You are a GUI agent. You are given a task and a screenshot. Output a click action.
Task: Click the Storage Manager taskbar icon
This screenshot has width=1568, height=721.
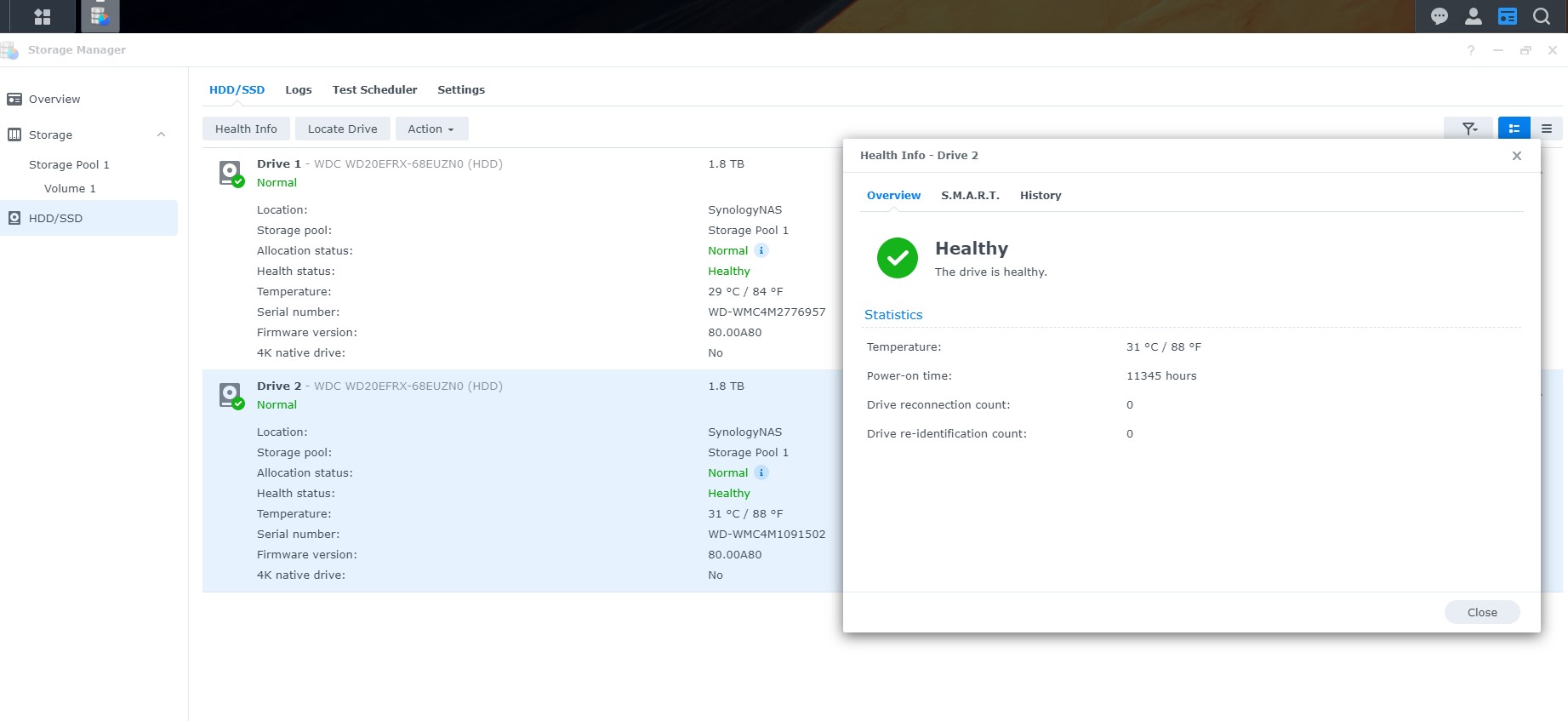pyautogui.click(x=100, y=16)
